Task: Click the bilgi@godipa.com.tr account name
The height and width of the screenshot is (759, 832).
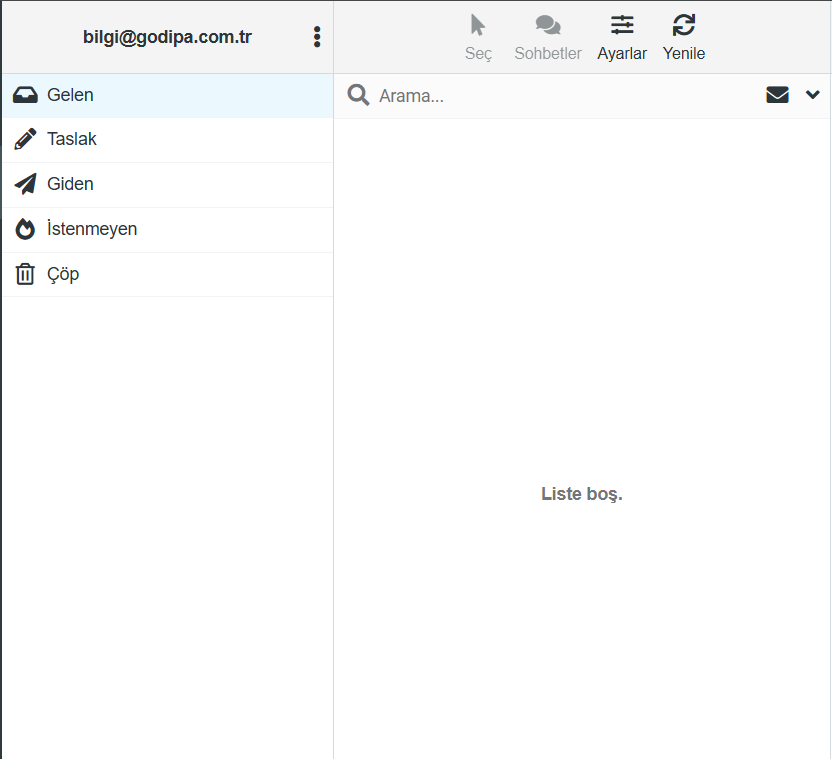Action: tap(167, 38)
